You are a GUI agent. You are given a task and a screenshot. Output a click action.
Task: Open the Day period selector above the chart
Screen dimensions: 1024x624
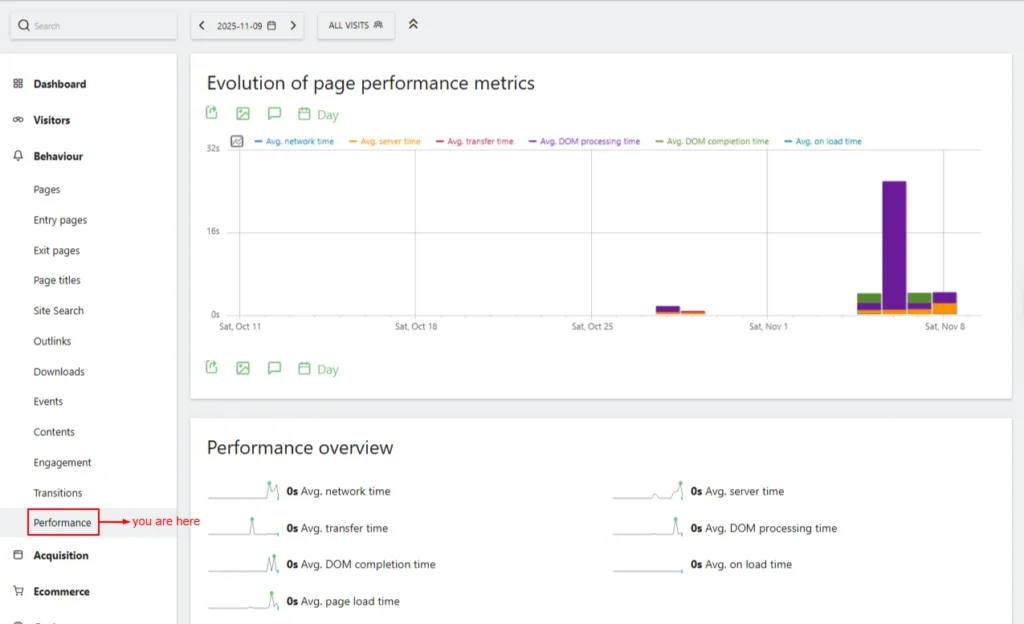319,115
